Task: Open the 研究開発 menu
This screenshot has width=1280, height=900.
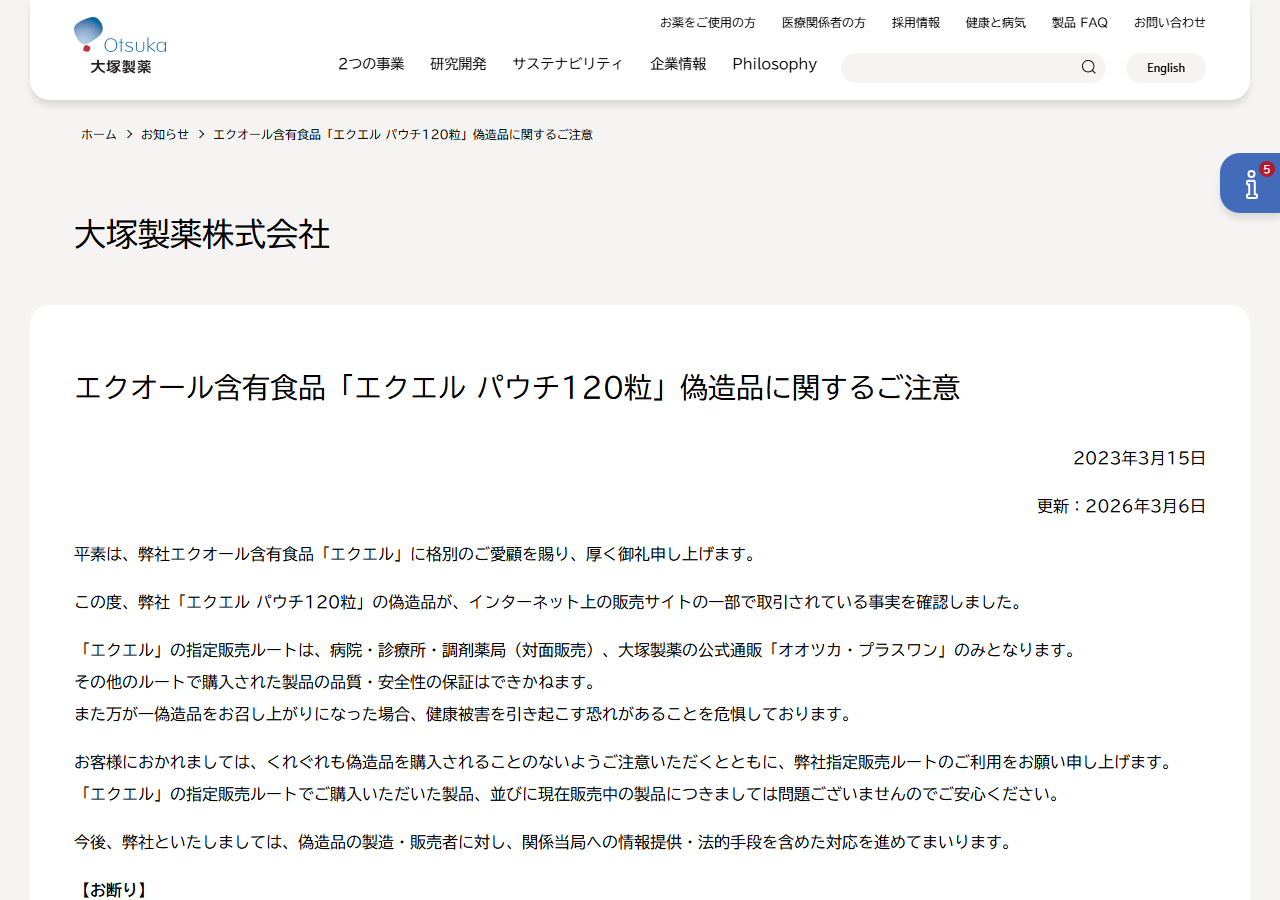Action: [458, 64]
